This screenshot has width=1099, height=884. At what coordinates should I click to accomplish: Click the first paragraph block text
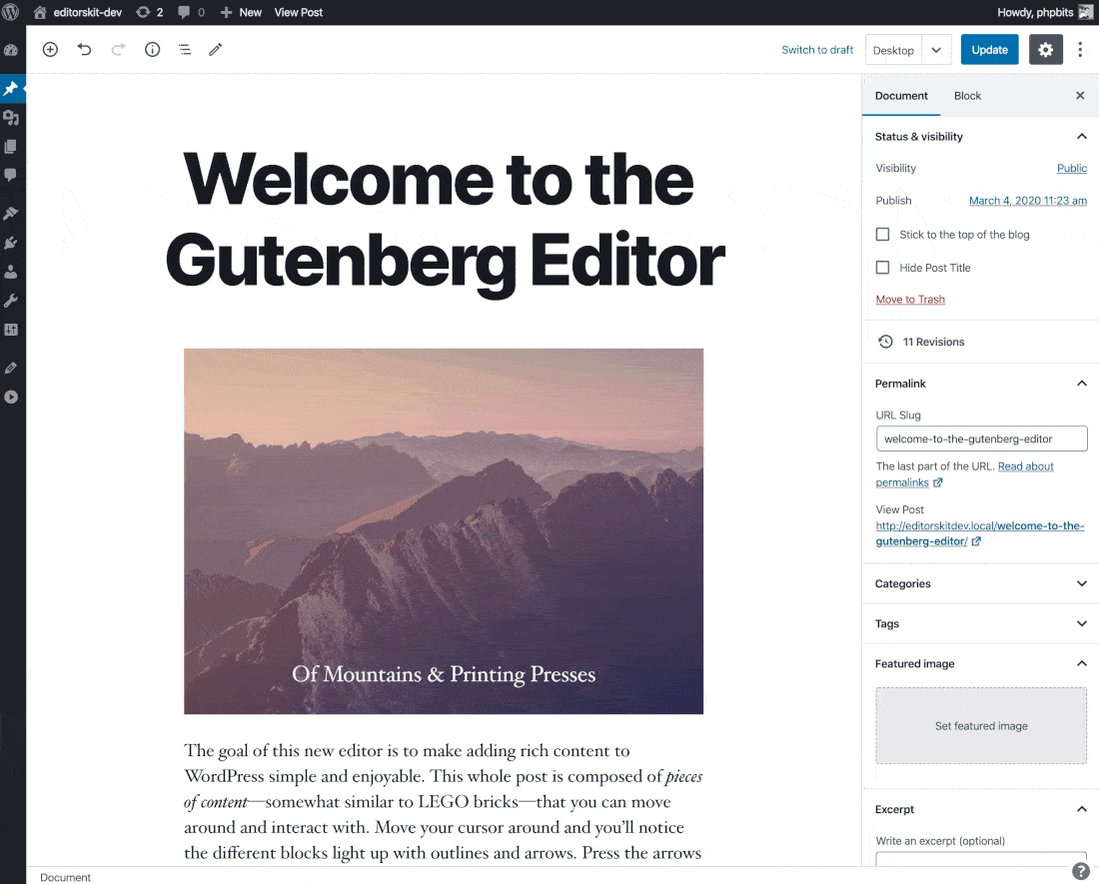tap(444, 802)
